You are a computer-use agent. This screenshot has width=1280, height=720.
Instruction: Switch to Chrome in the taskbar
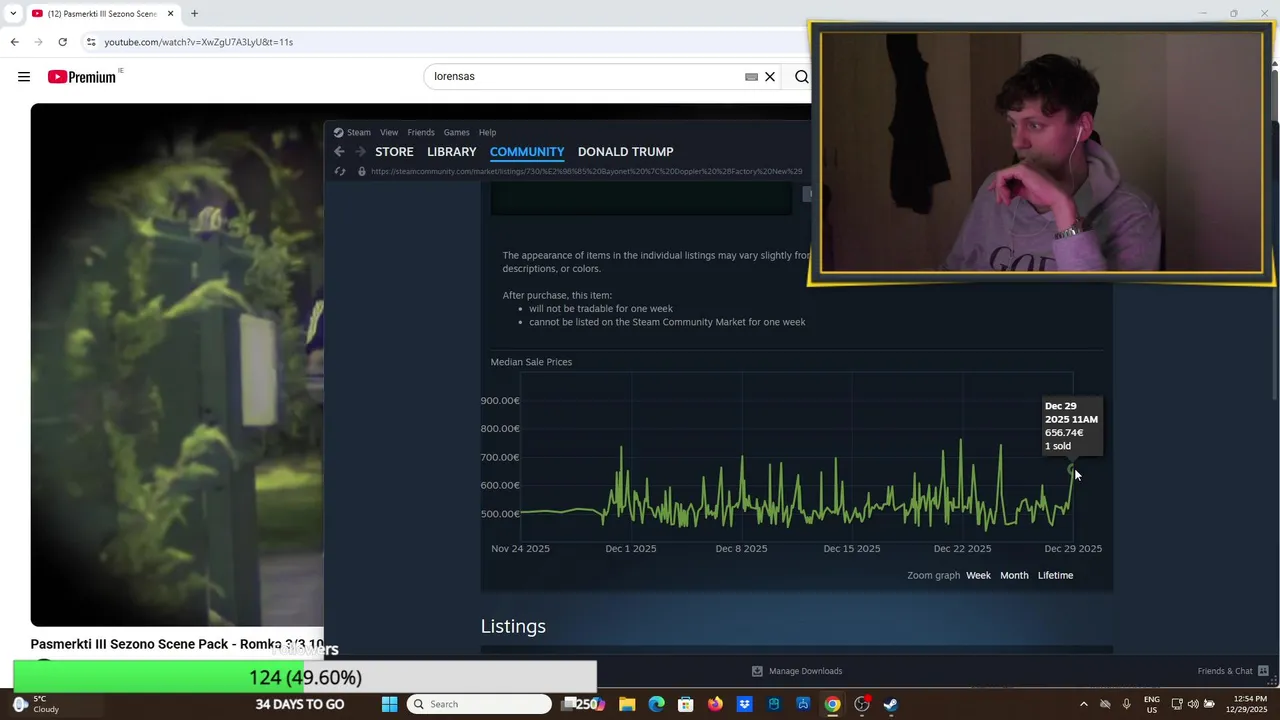pos(832,704)
